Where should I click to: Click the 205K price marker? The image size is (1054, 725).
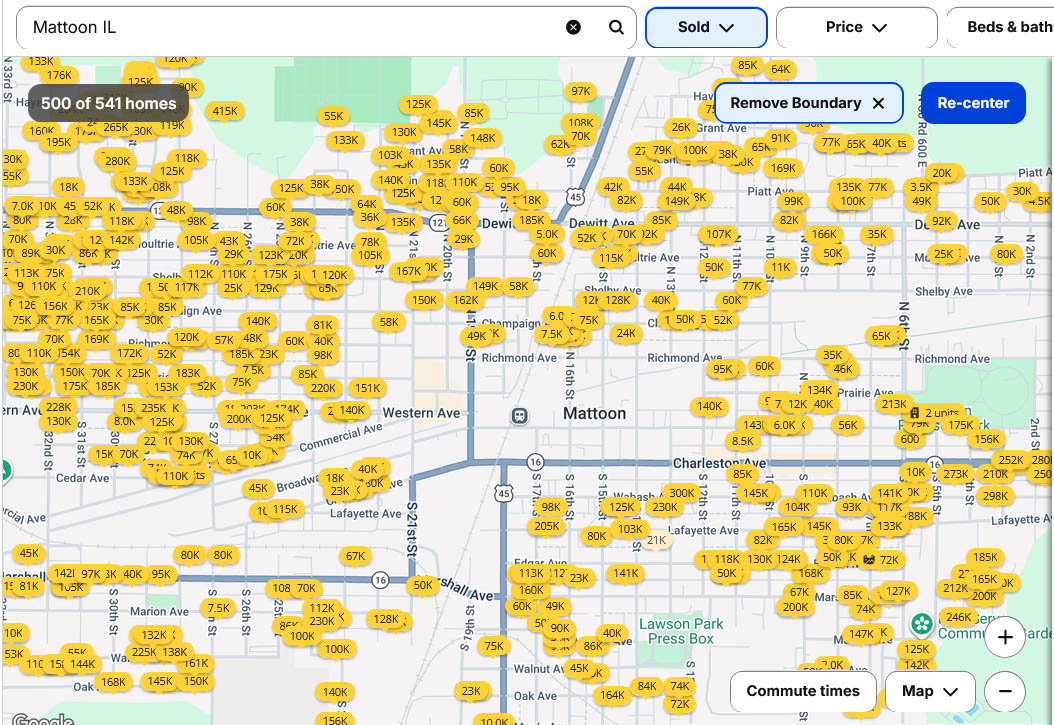[546, 526]
